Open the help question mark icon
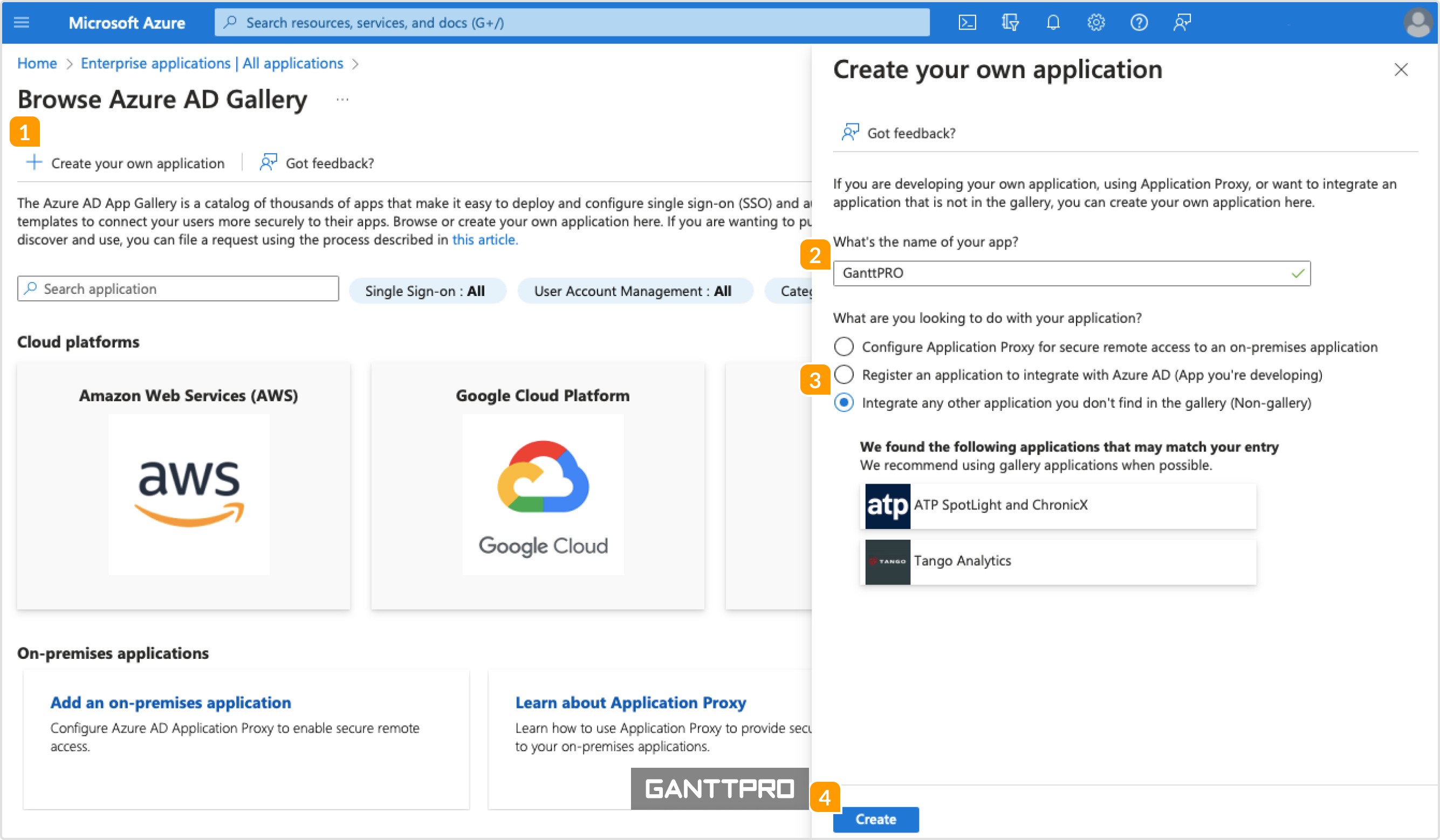This screenshot has height=840, width=1440. tap(1139, 22)
